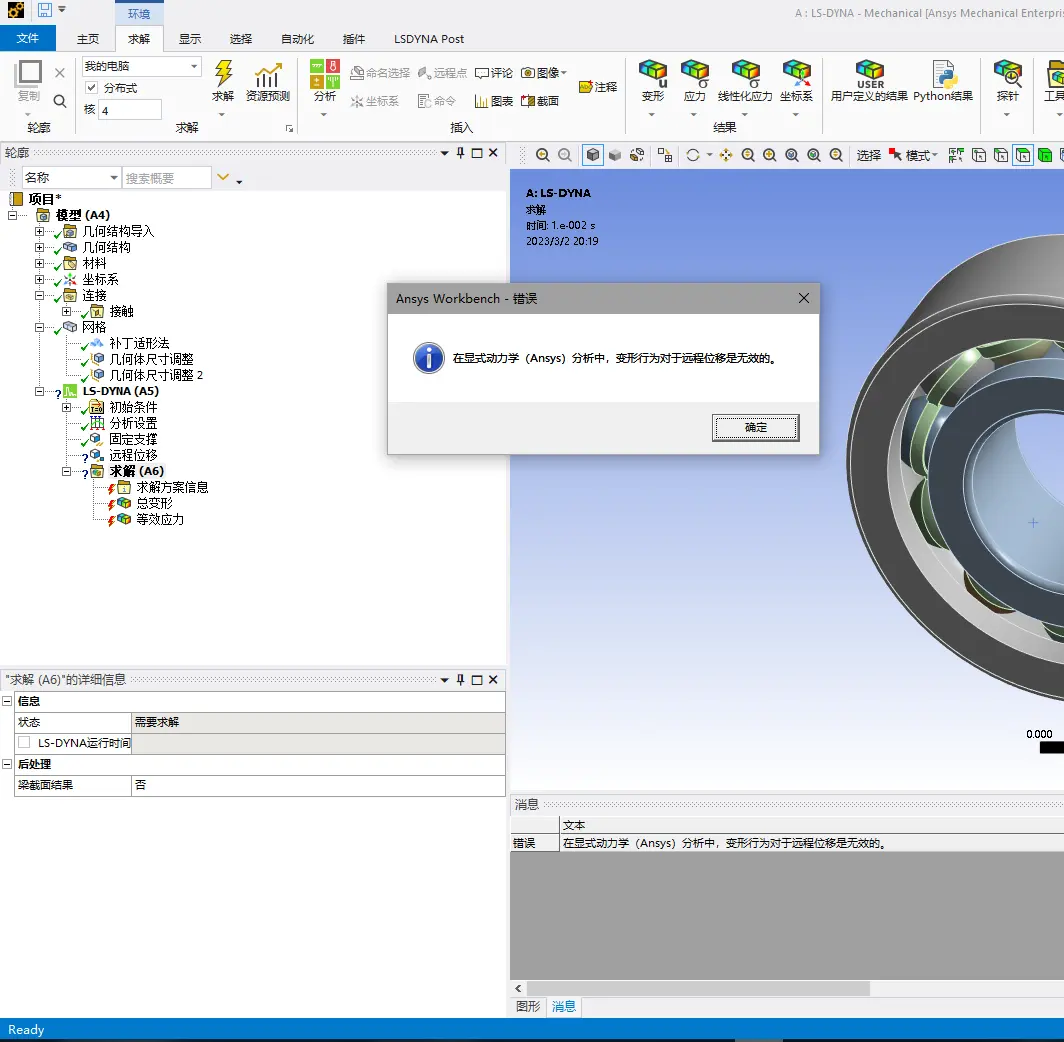Viewport: 1064px width, 1042px height.
Task: Switch to the 消息 bottom tab
Action: (x=564, y=1006)
